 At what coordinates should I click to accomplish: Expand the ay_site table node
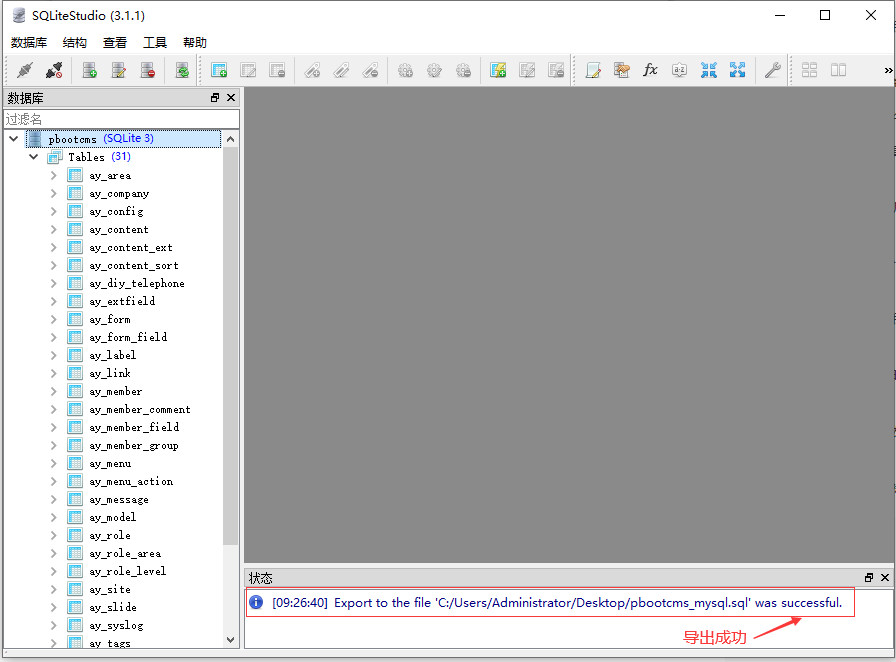(x=54, y=589)
